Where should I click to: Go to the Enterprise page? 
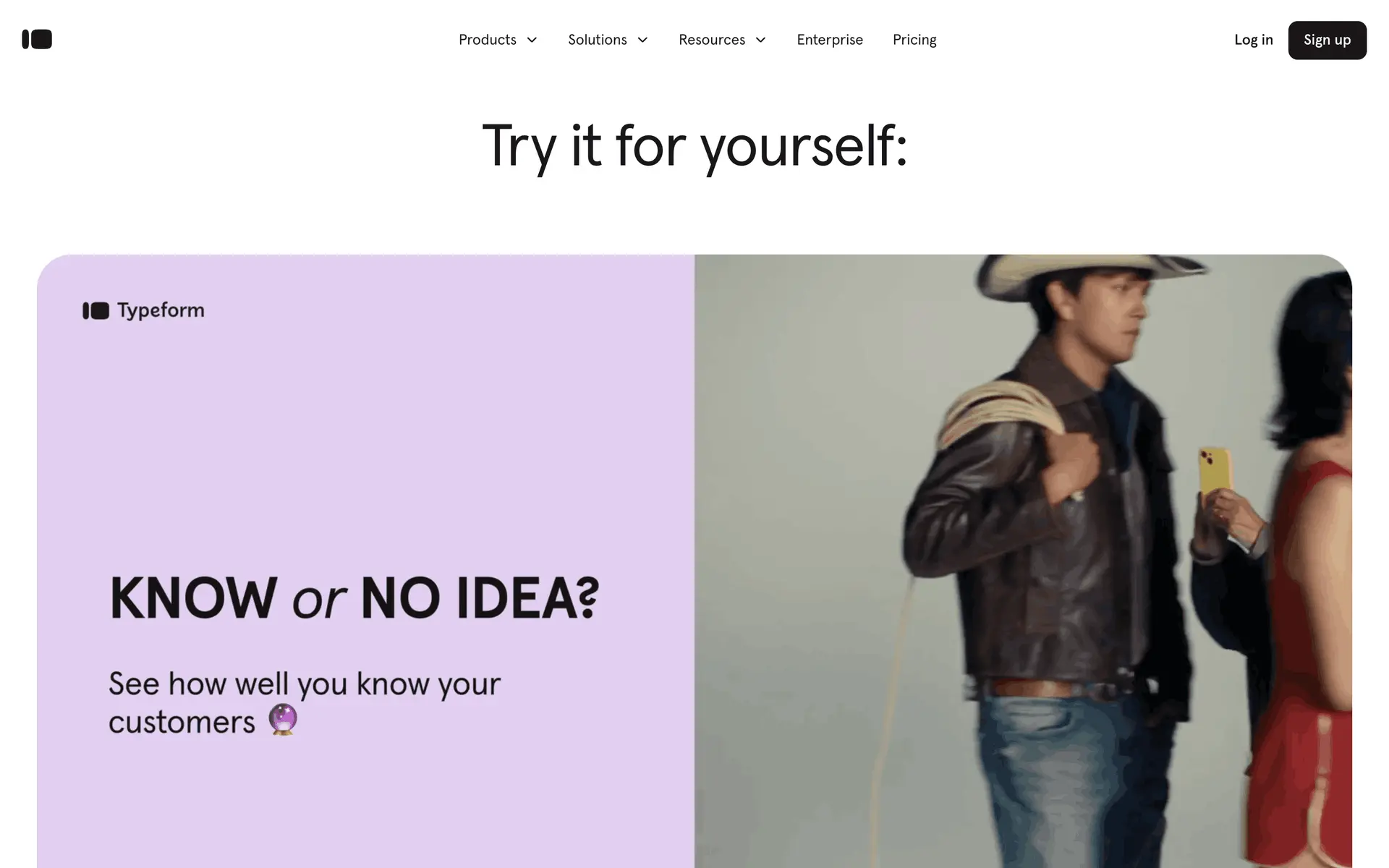(830, 40)
